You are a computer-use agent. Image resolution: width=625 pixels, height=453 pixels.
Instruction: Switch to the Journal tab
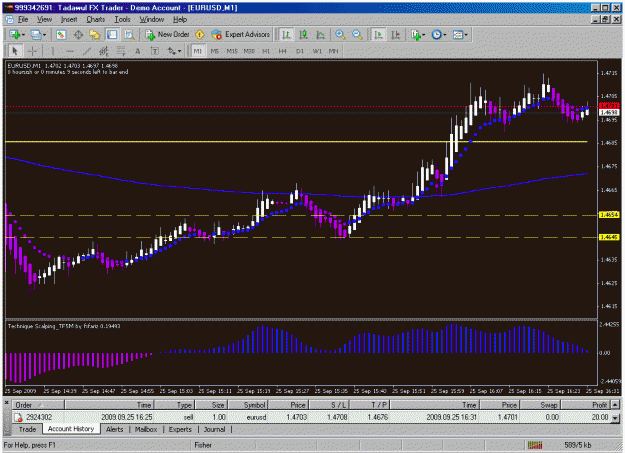coord(214,429)
